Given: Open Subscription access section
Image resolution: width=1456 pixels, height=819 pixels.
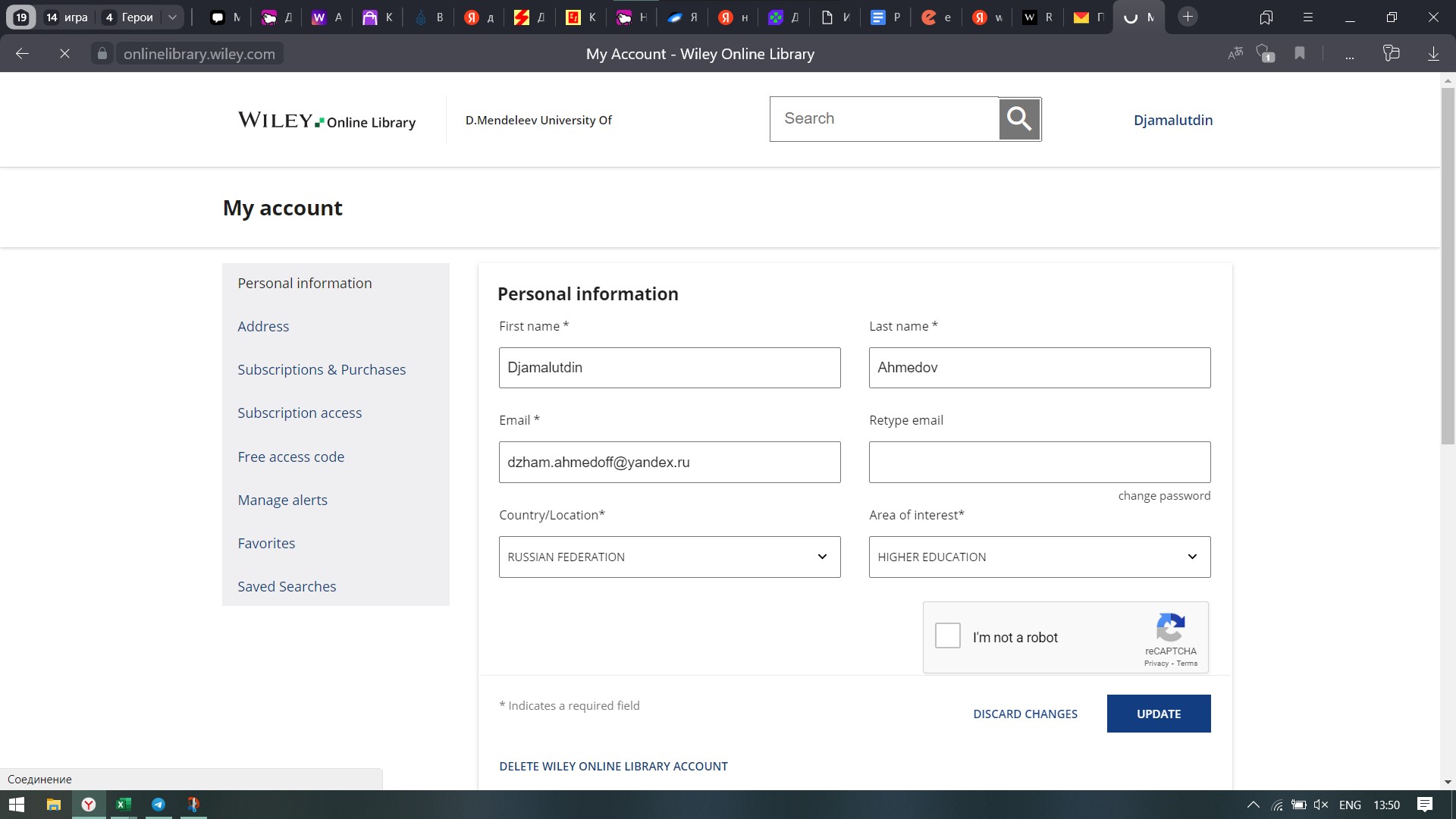Looking at the screenshot, I should (x=300, y=413).
